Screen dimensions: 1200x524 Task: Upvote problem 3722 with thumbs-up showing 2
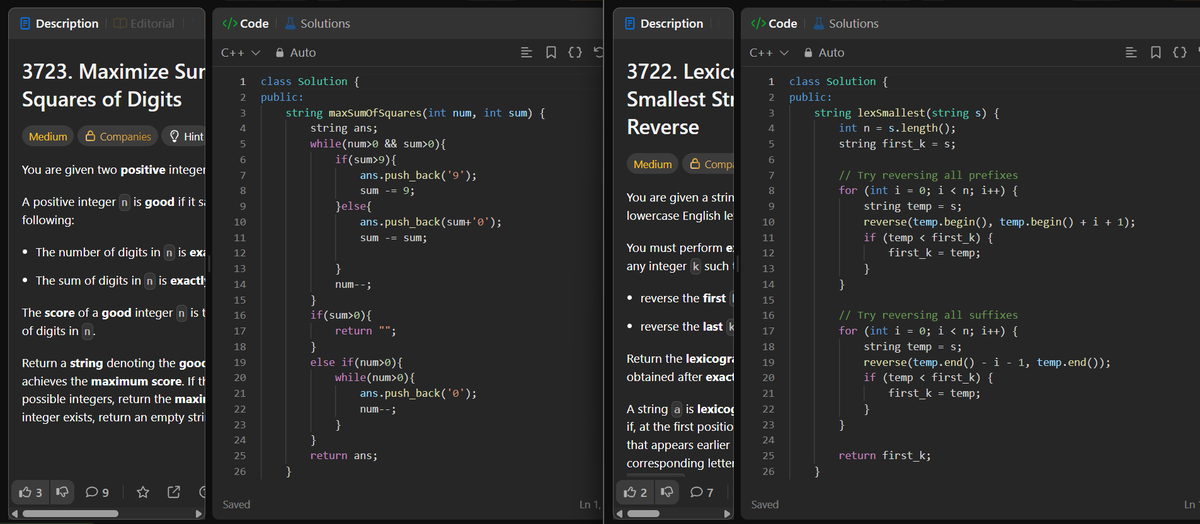click(635, 492)
